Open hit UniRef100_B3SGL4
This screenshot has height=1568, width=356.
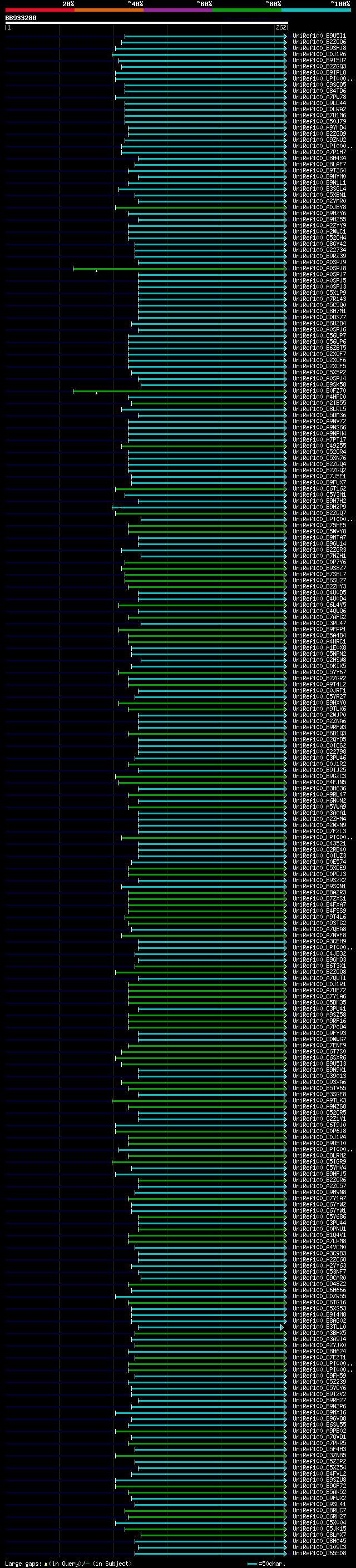[x=319, y=189]
